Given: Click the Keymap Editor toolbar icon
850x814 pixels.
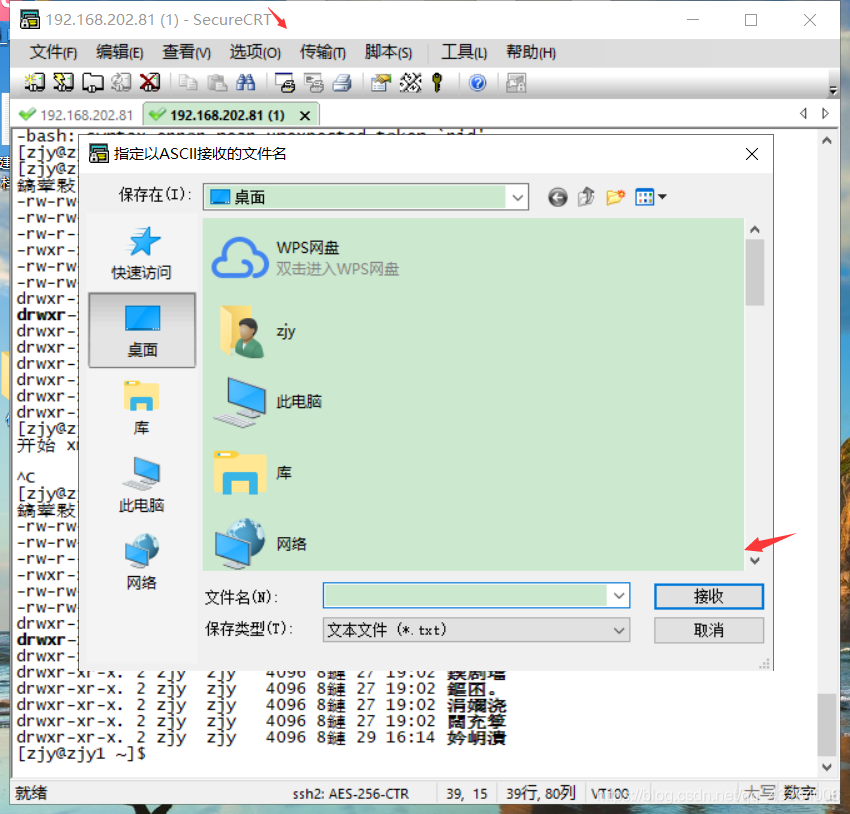Looking at the screenshot, I should [410, 82].
